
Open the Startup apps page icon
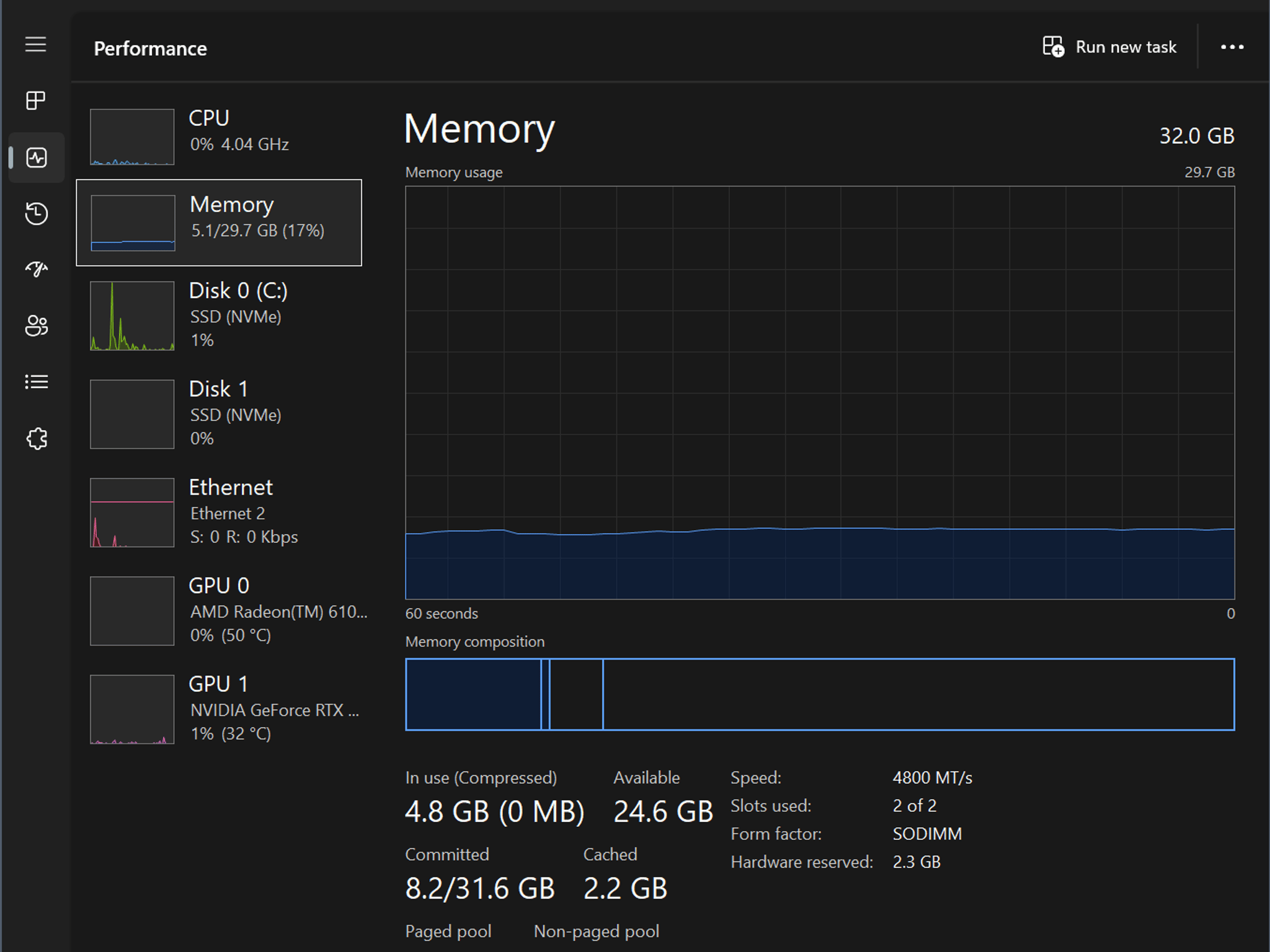[36, 269]
